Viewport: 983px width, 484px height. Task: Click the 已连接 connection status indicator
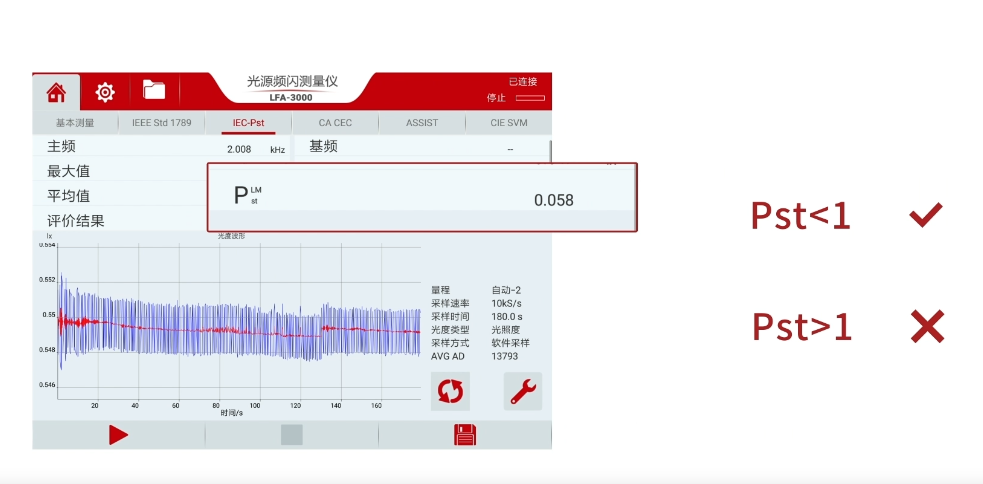tap(523, 82)
